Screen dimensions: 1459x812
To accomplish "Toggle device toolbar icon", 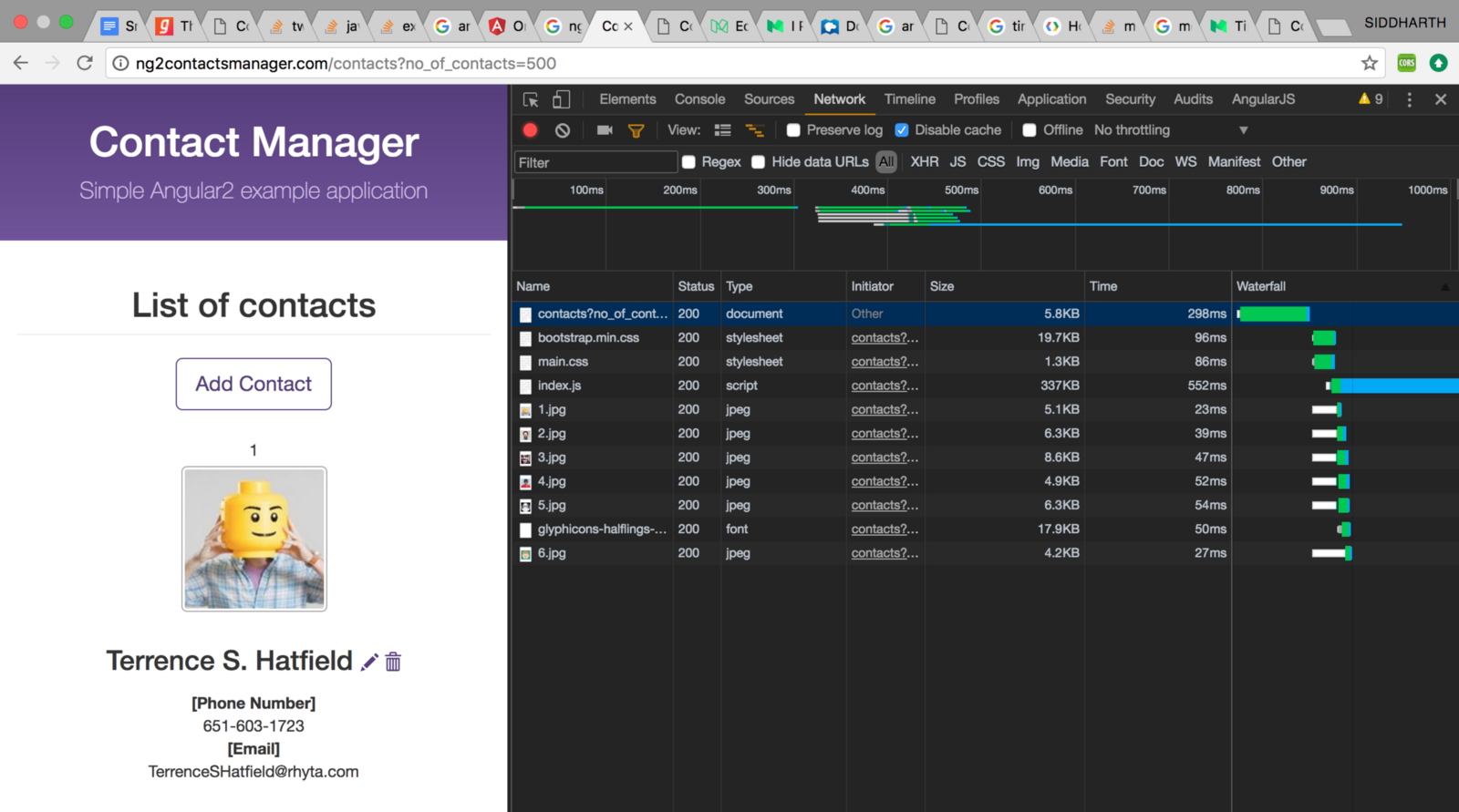I will [562, 99].
